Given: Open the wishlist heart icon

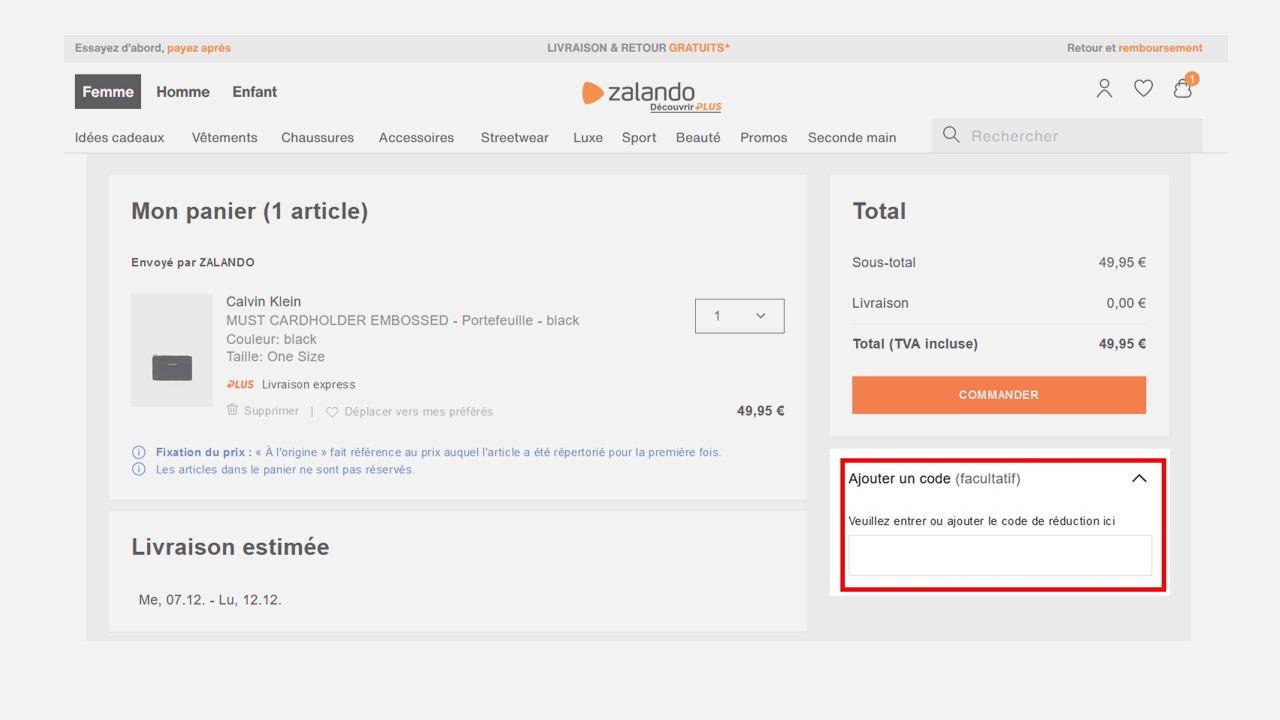Looking at the screenshot, I should [1143, 89].
